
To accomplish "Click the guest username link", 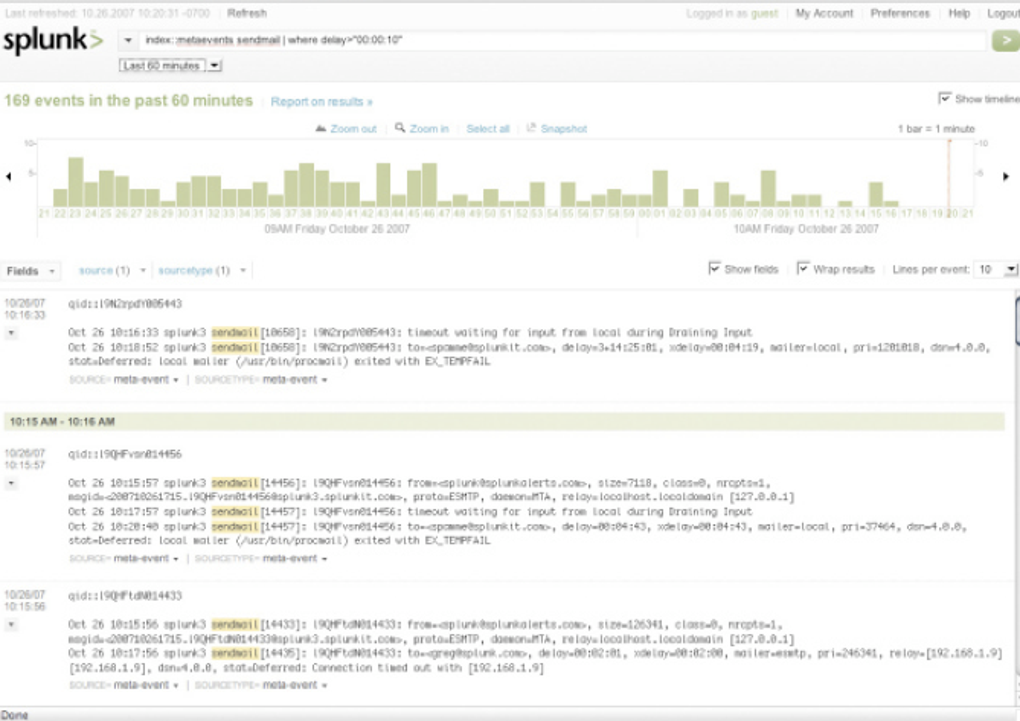I will tap(764, 13).
